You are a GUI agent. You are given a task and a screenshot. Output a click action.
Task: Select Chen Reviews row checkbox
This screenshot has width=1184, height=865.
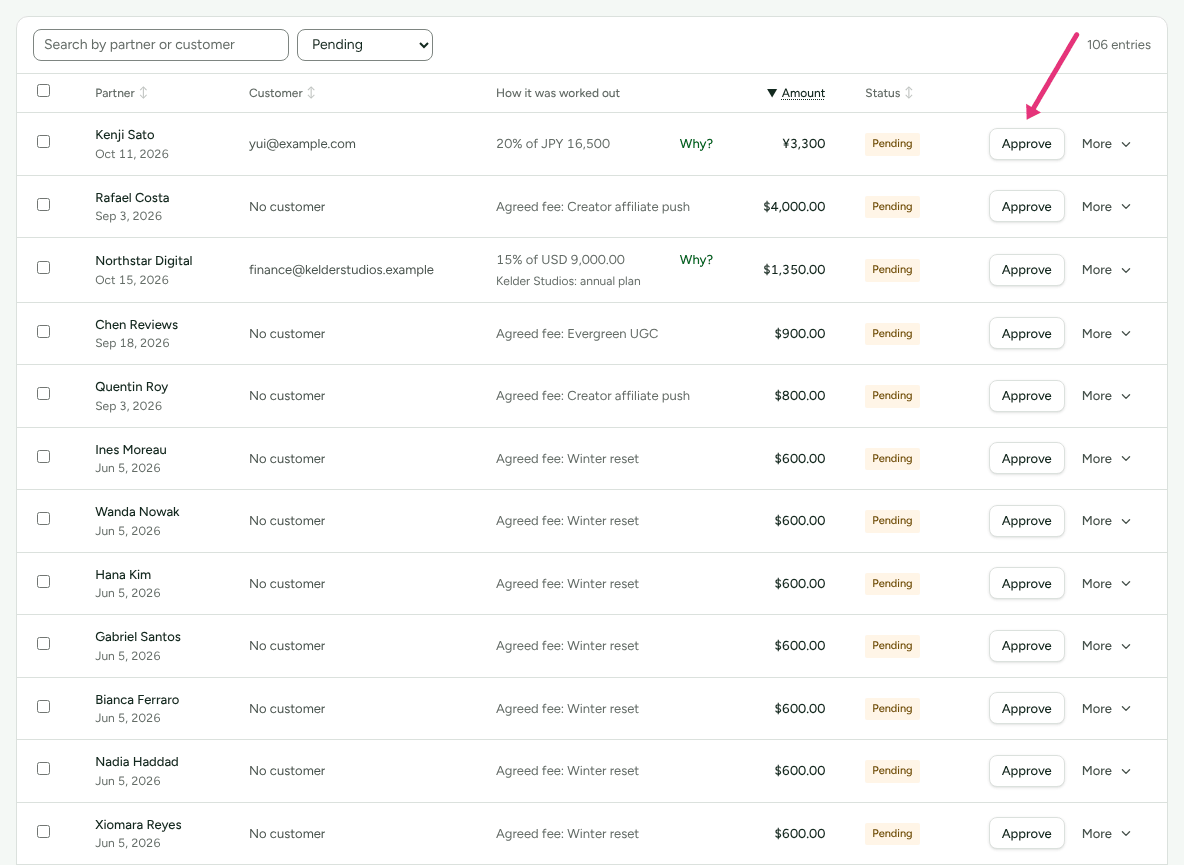(44, 331)
